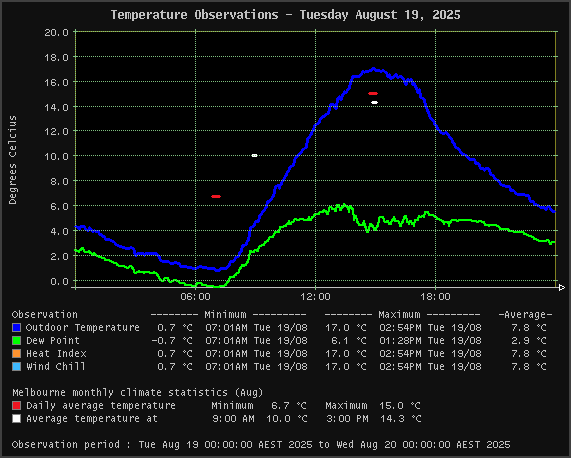Image resolution: width=571 pixels, height=458 pixels.
Task: Click the 20.0 y-axis label
Action: coord(56,32)
